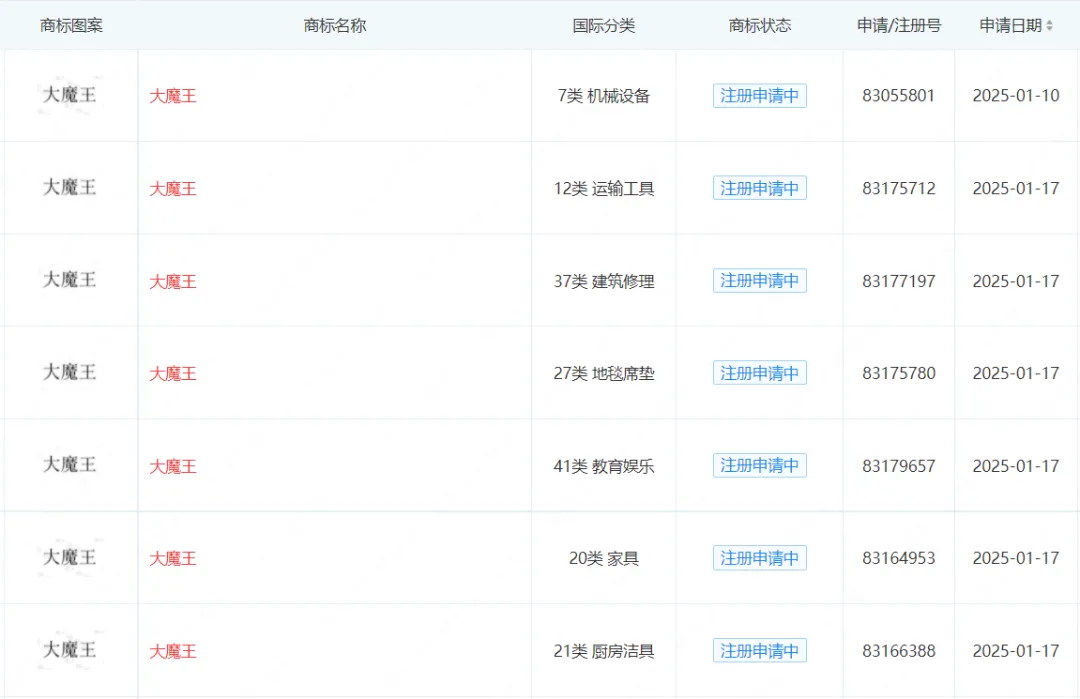Click the 商标状态 column header
The image size is (1080, 699).
[x=760, y=25]
